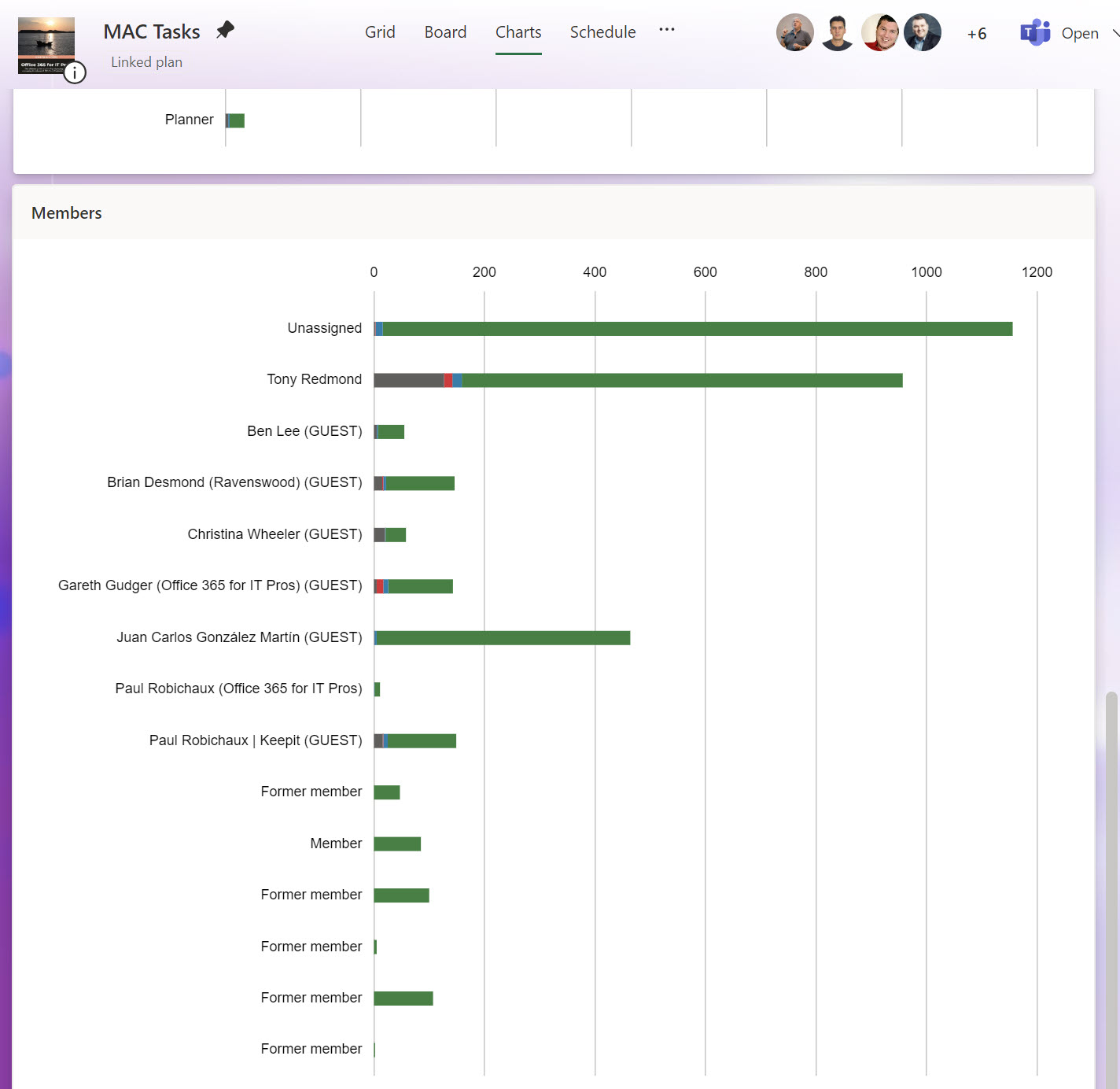
Task: Click the Unassigned bar in the Members chart
Action: (692, 328)
